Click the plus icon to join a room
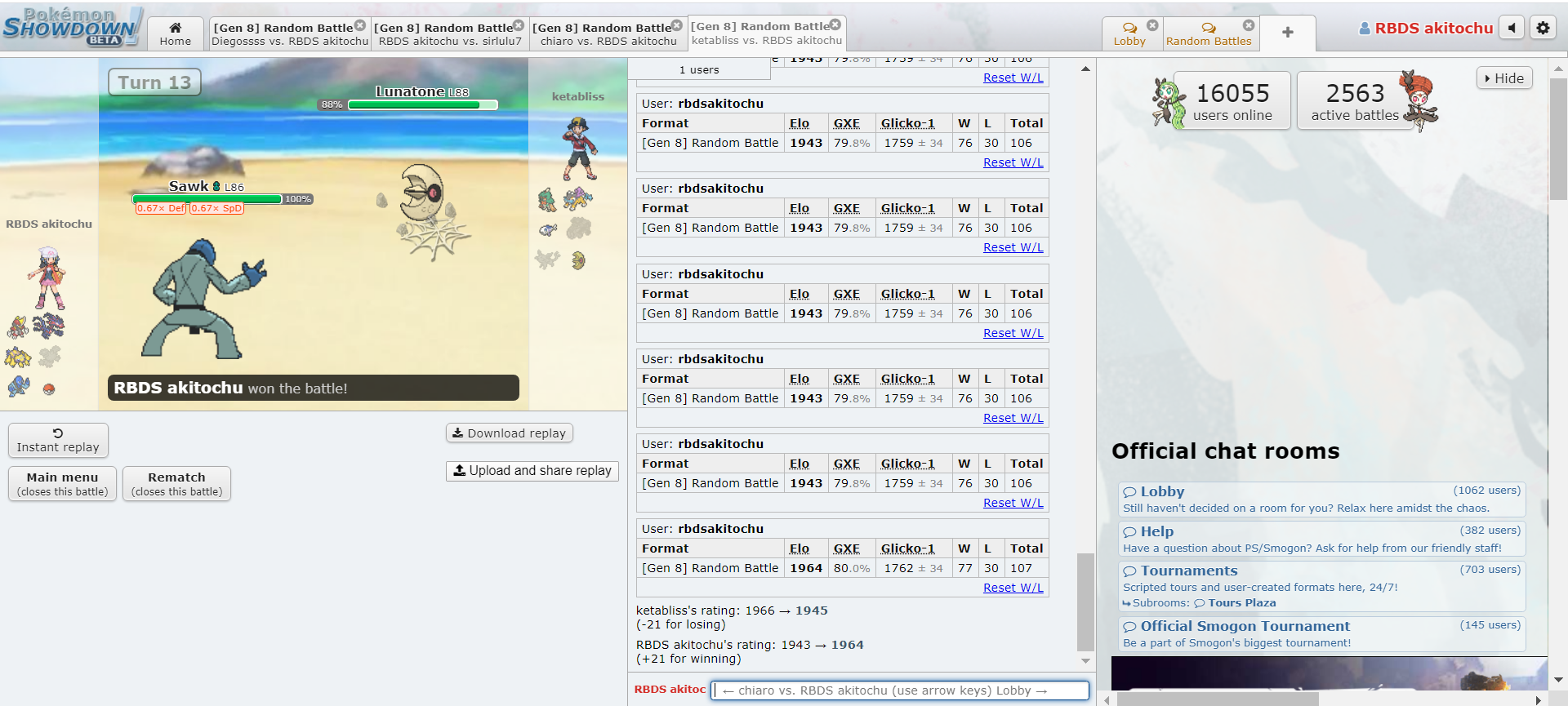Image resolution: width=1568 pixels, height=706 pixels. click(x=1288, y=33)
